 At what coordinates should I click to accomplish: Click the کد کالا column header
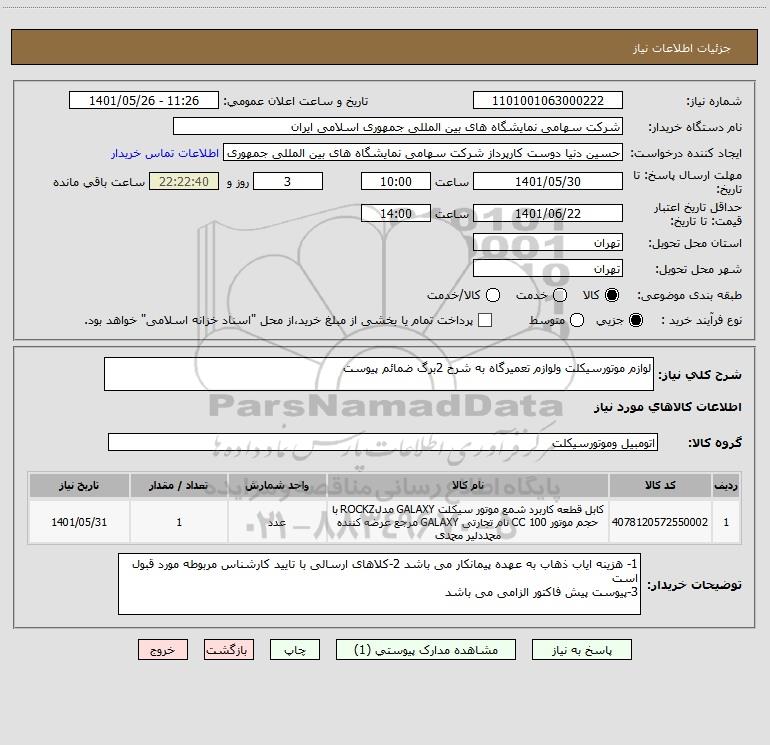[660, 486]
